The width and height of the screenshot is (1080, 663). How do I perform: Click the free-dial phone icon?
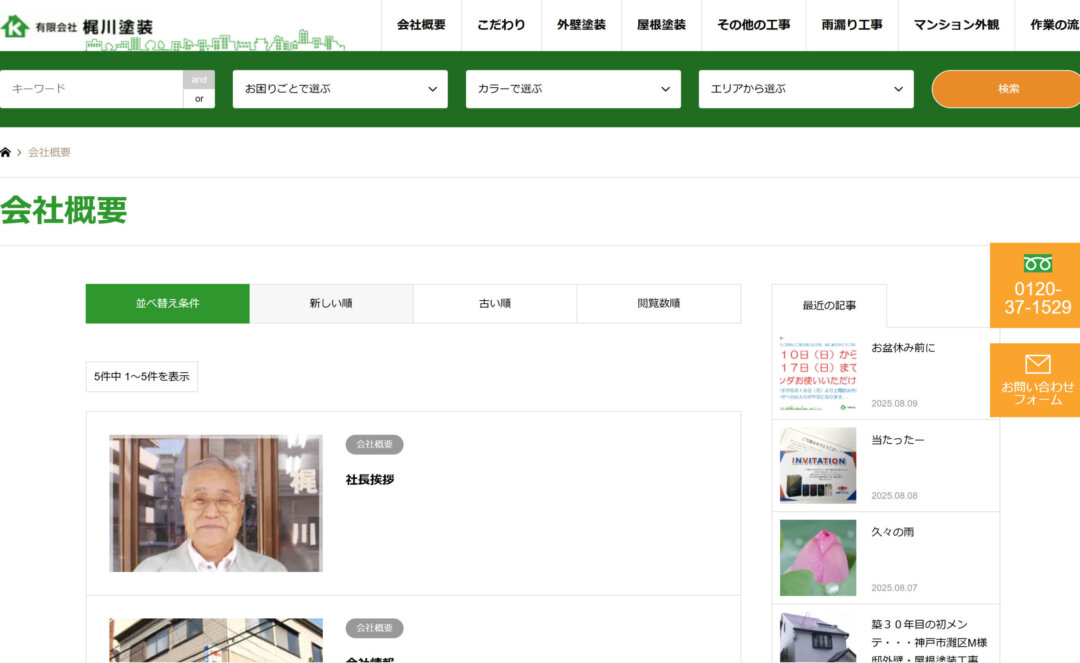click(1037, 263)
